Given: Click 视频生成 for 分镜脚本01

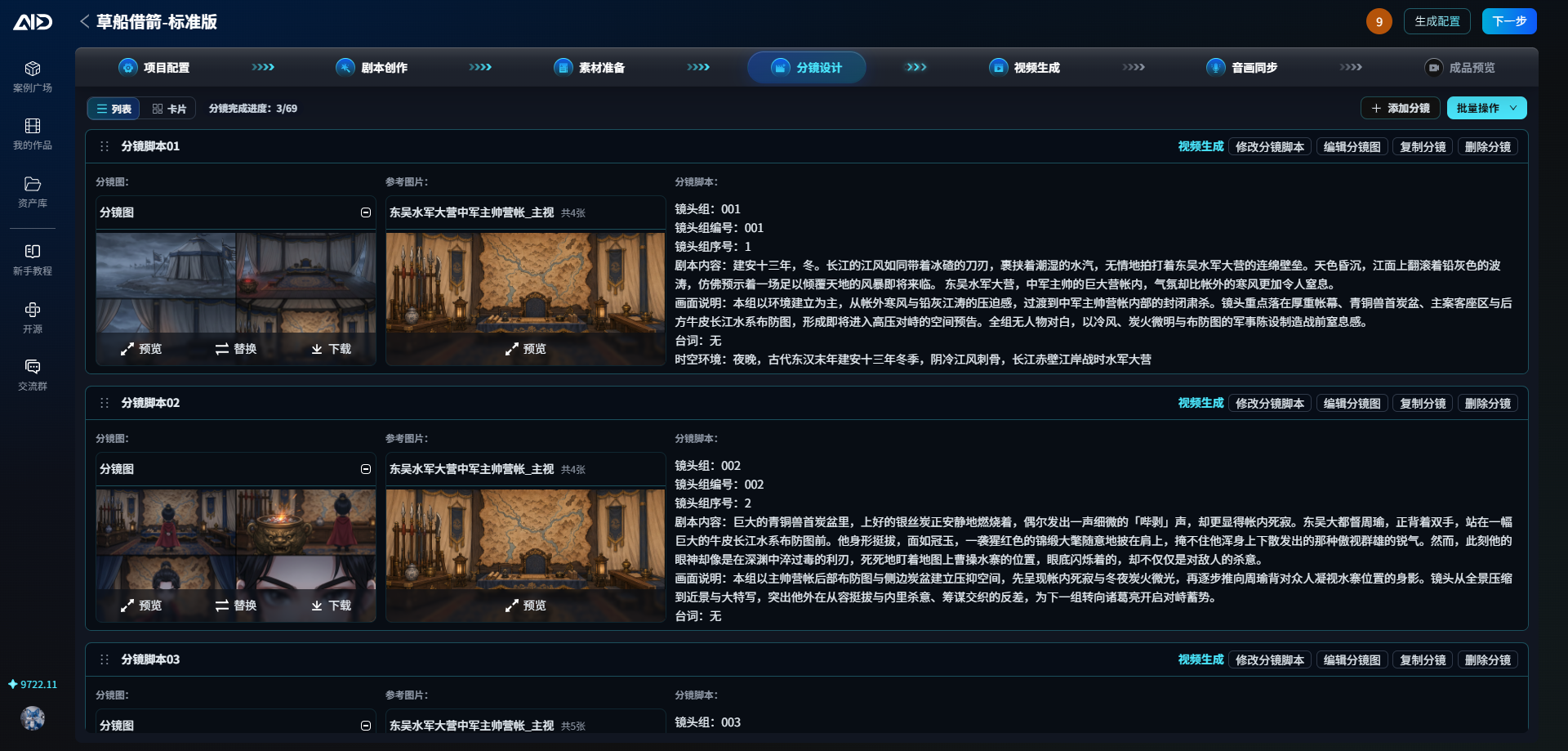Looking at the screenshot, I should click(x=1200, y=146).
